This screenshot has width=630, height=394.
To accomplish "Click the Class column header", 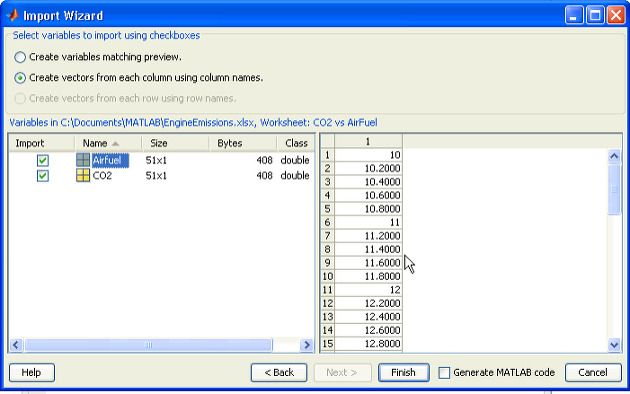I will coord(296,143).
